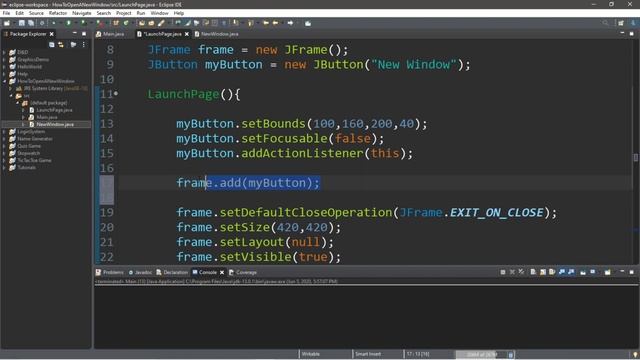Open the Window menu

pos(159,13)
